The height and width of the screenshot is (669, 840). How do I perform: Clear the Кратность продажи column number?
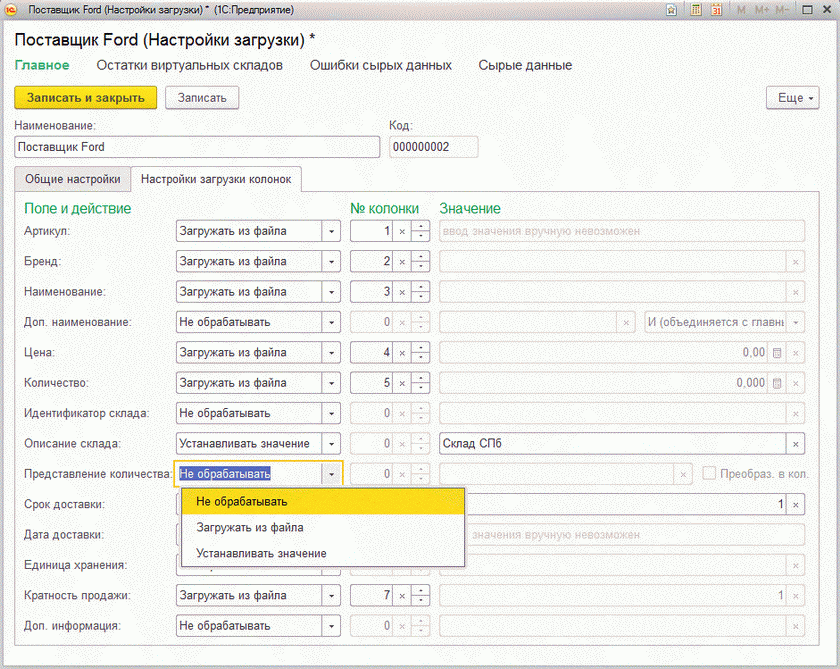[x=402, y=596]
